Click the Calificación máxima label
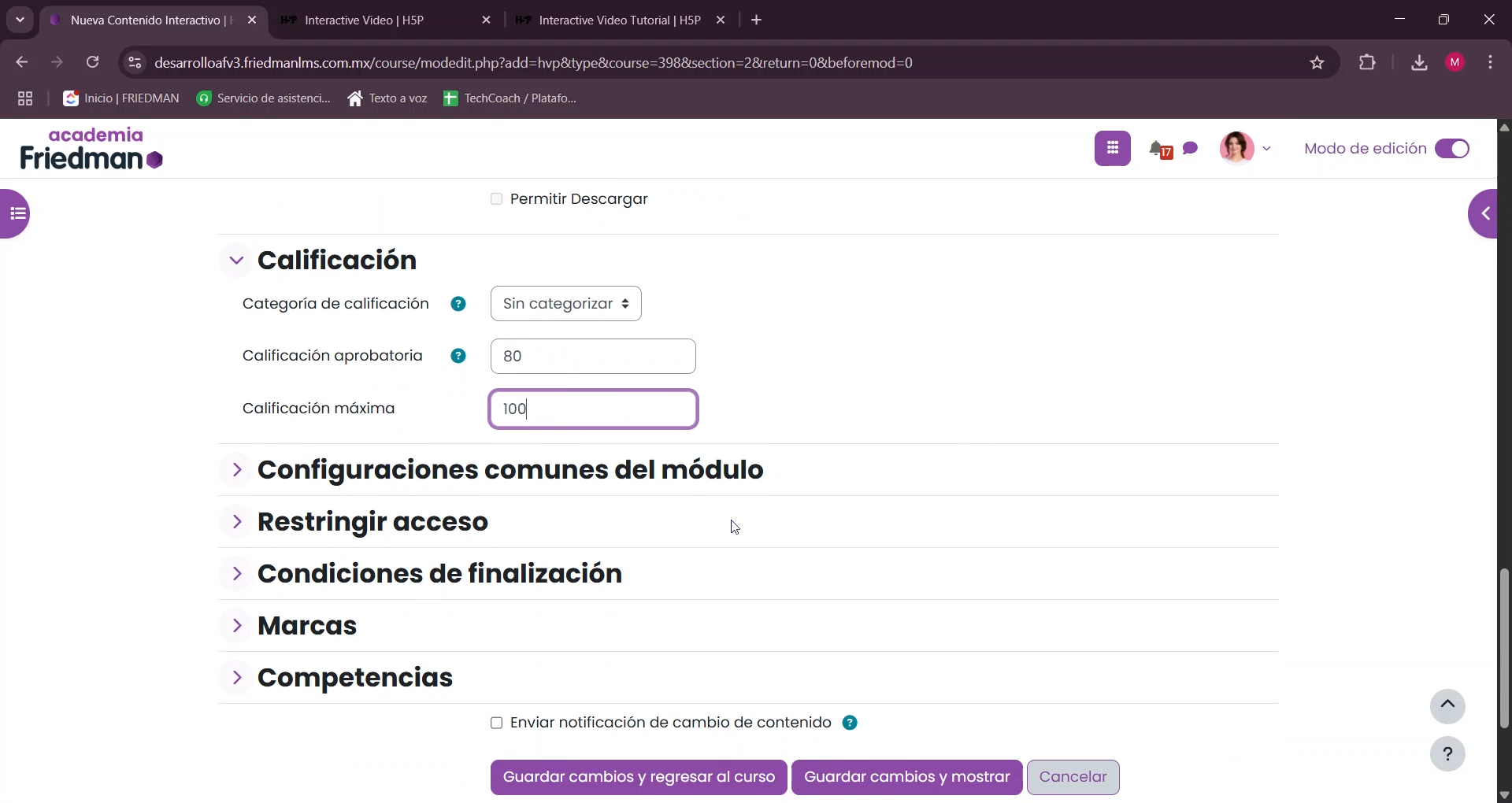1512x803 pixels. coord(318,409)
